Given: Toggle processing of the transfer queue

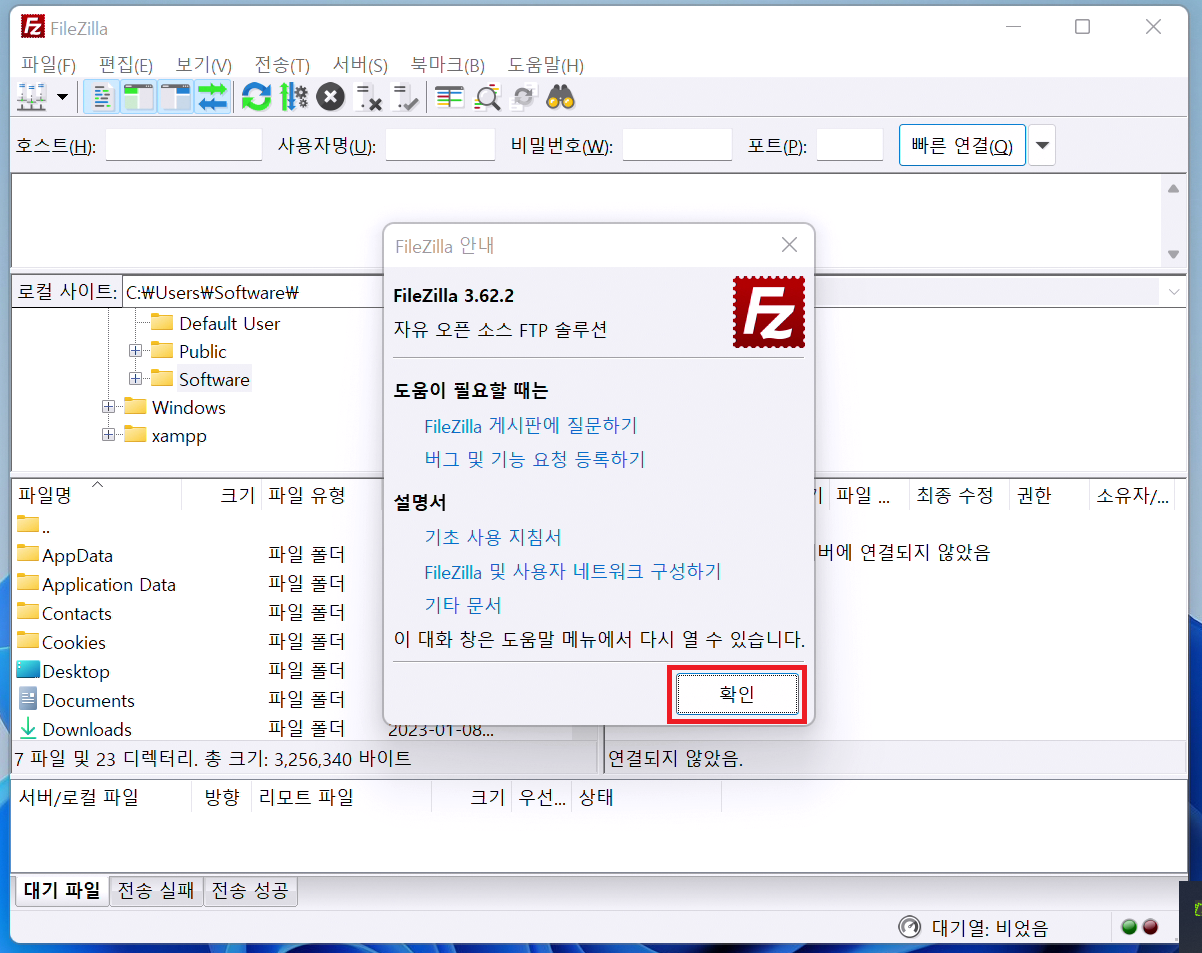Looking at the screenshot, I should click(294, 97).
